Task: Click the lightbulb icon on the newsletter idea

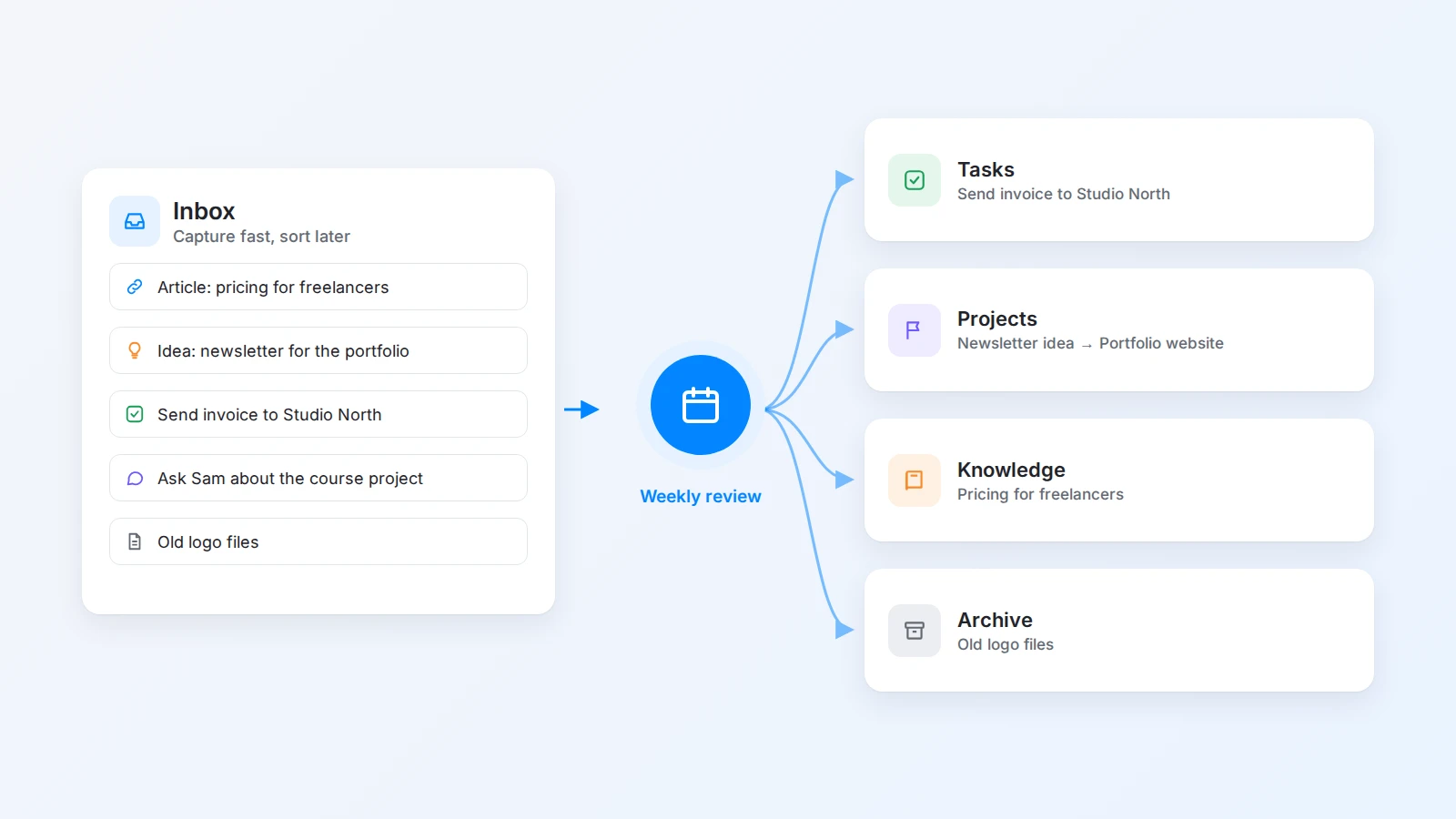Action: tap(135, 350)
